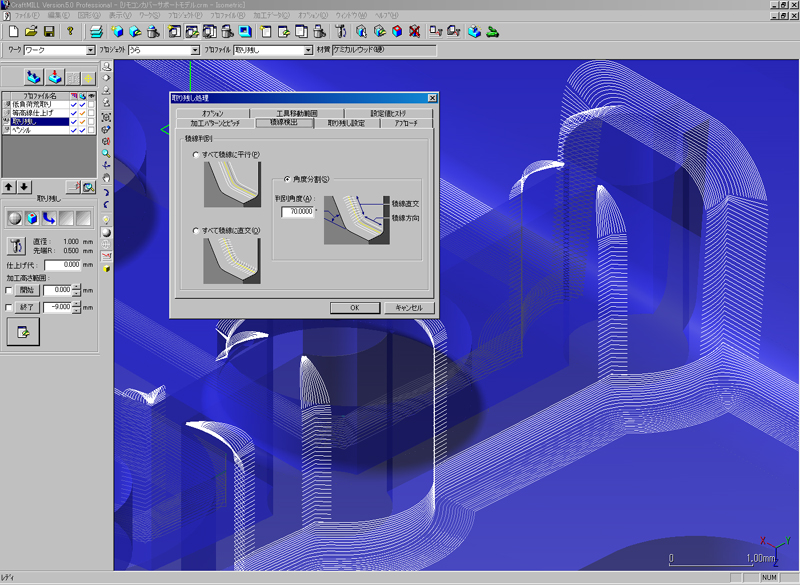Expand the プロジェクト dropdown
The image size is (800, 585).
click(x=195, y=50)
